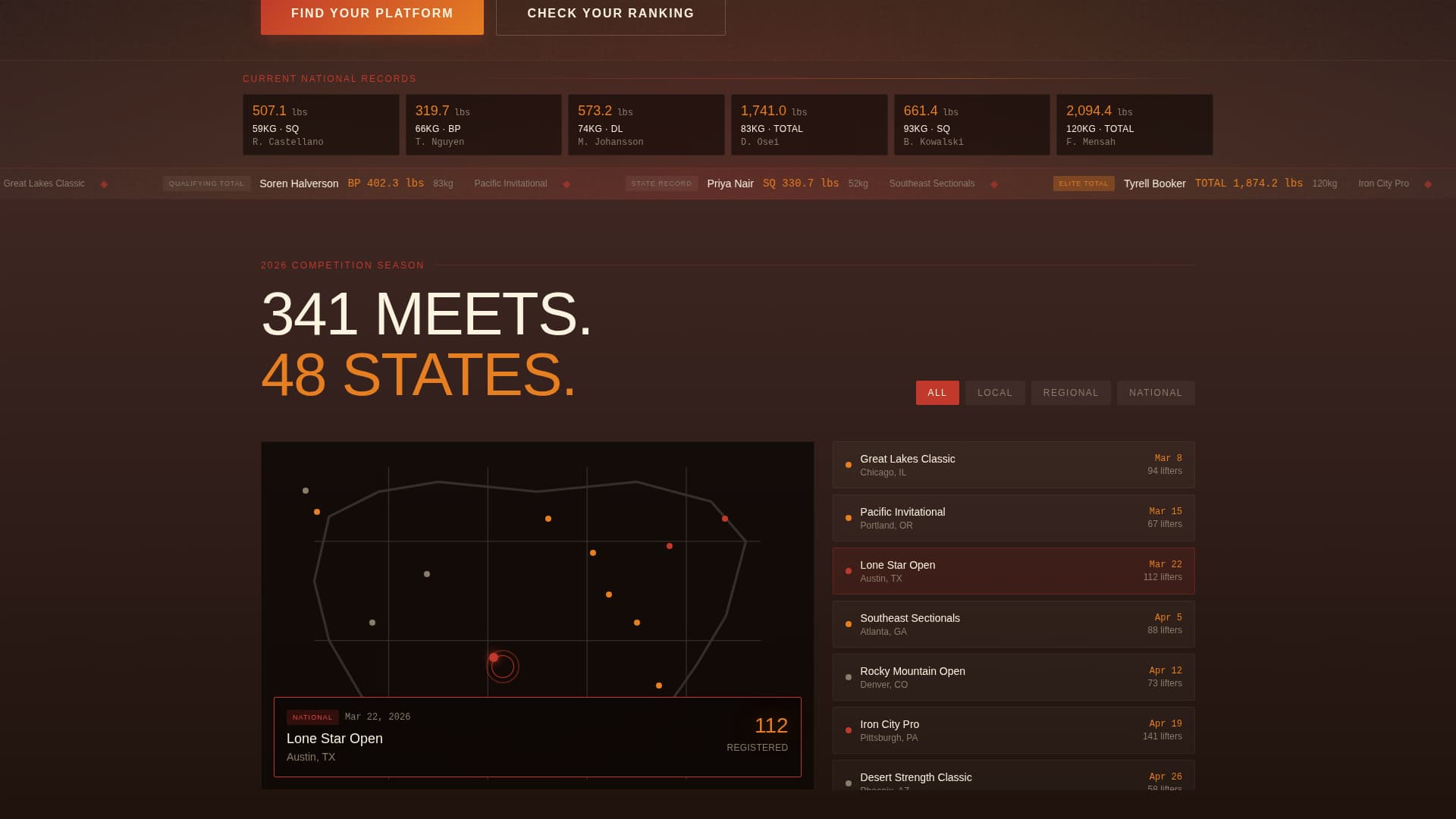Click Southeast Sectionals label in ticker
The height and width of the screenshot is (819, 1456).
(932, 184)
